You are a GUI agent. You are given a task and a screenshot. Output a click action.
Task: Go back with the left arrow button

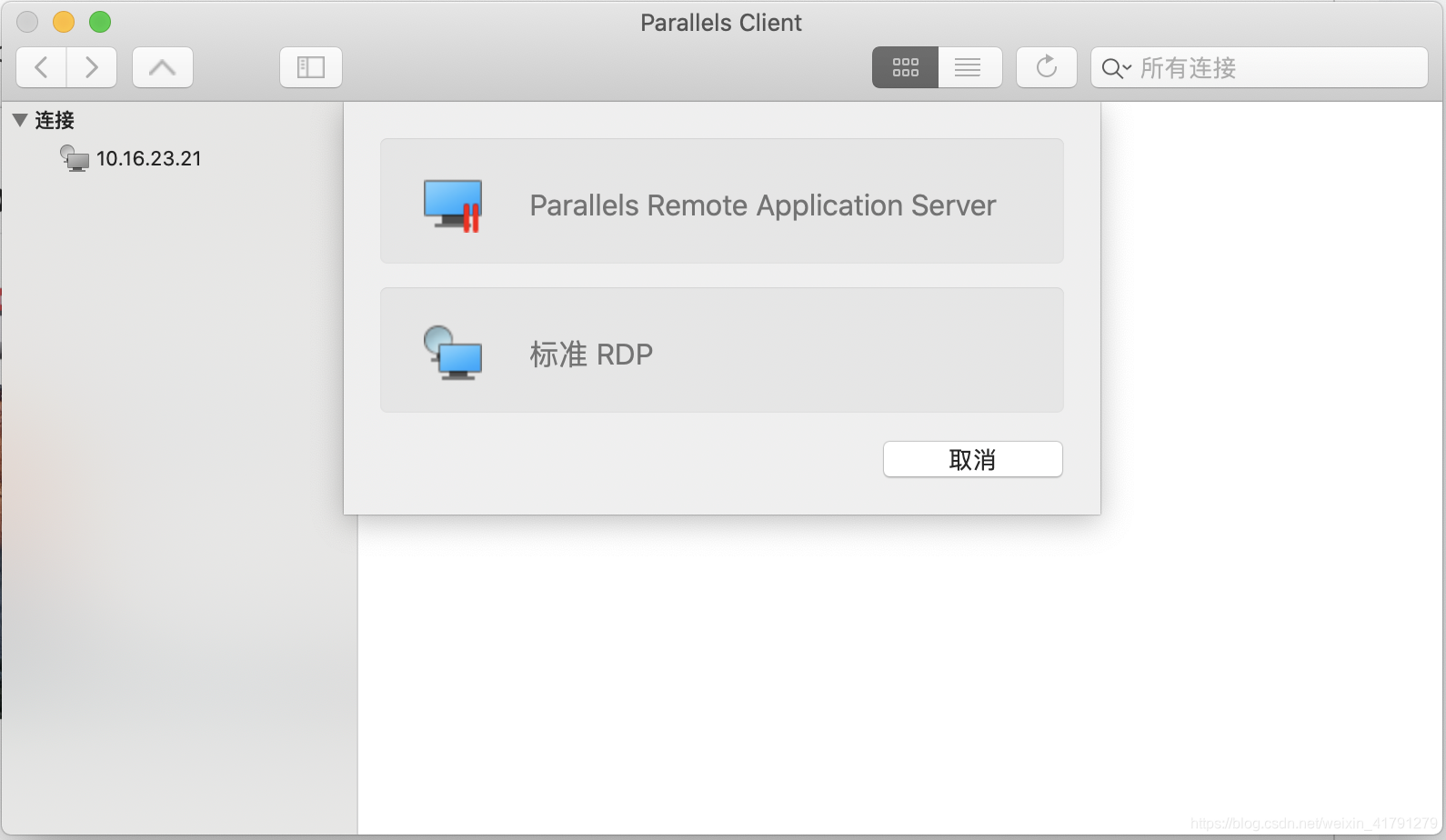click(42, 67)
